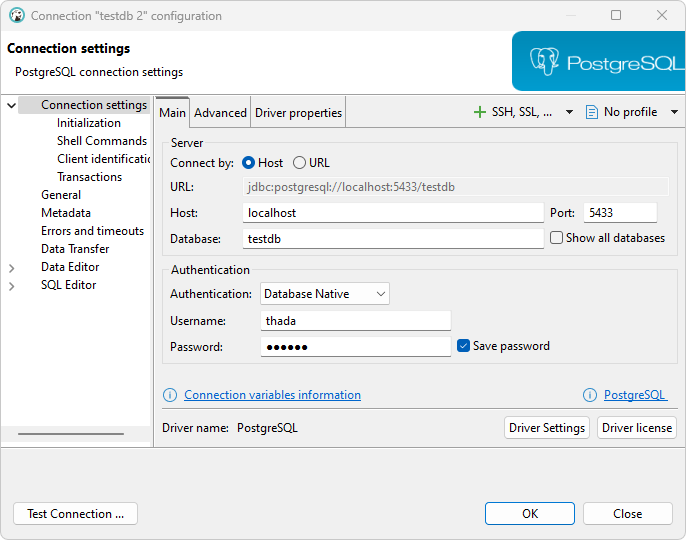Image resolution: width=686 pixels, height=540 pixels.
Task: Click the DBeaver icon in title bar
Action: click(16, 16)
